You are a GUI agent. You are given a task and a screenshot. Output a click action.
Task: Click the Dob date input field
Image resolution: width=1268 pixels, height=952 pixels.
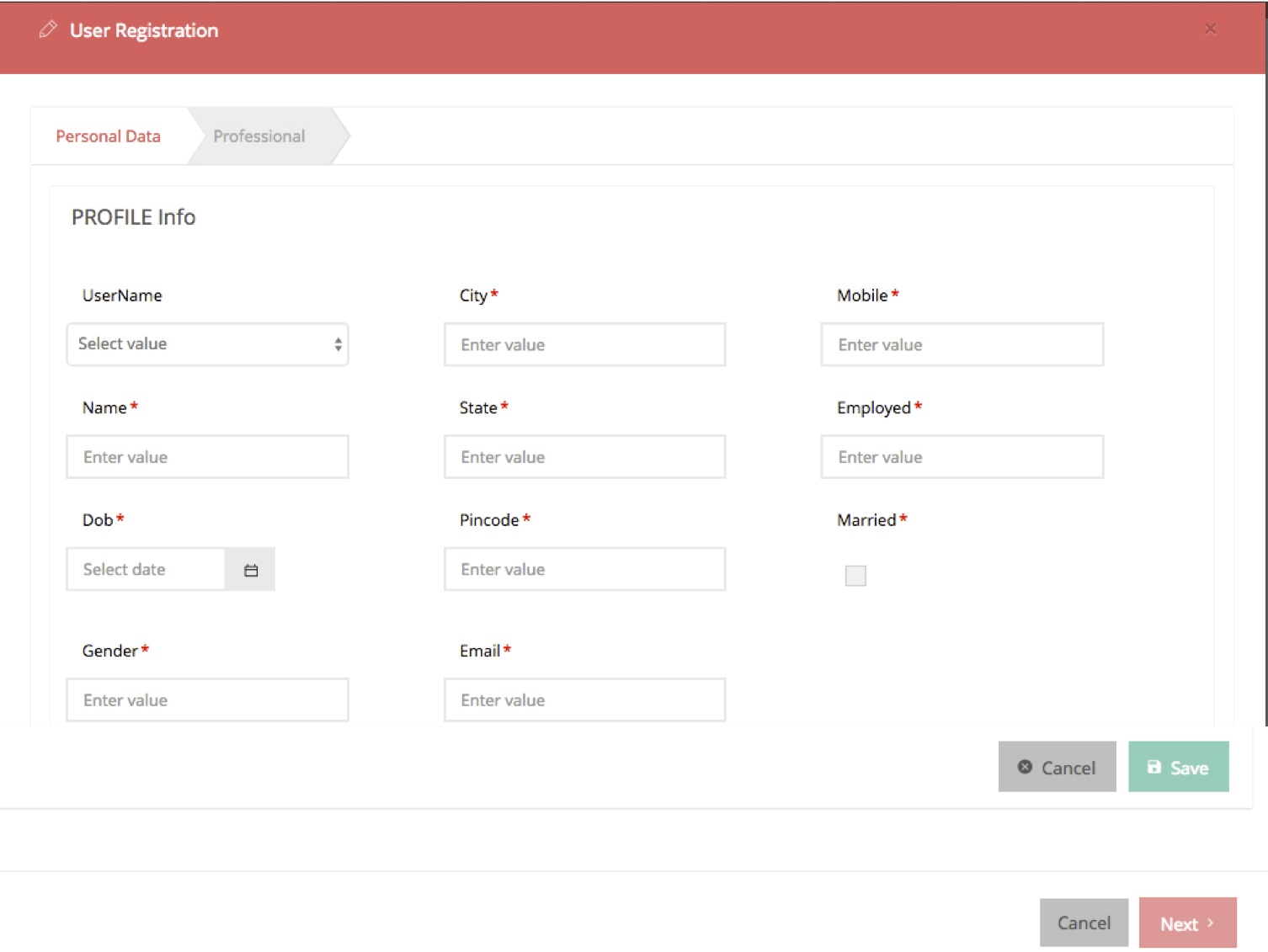tap(146, 570)
